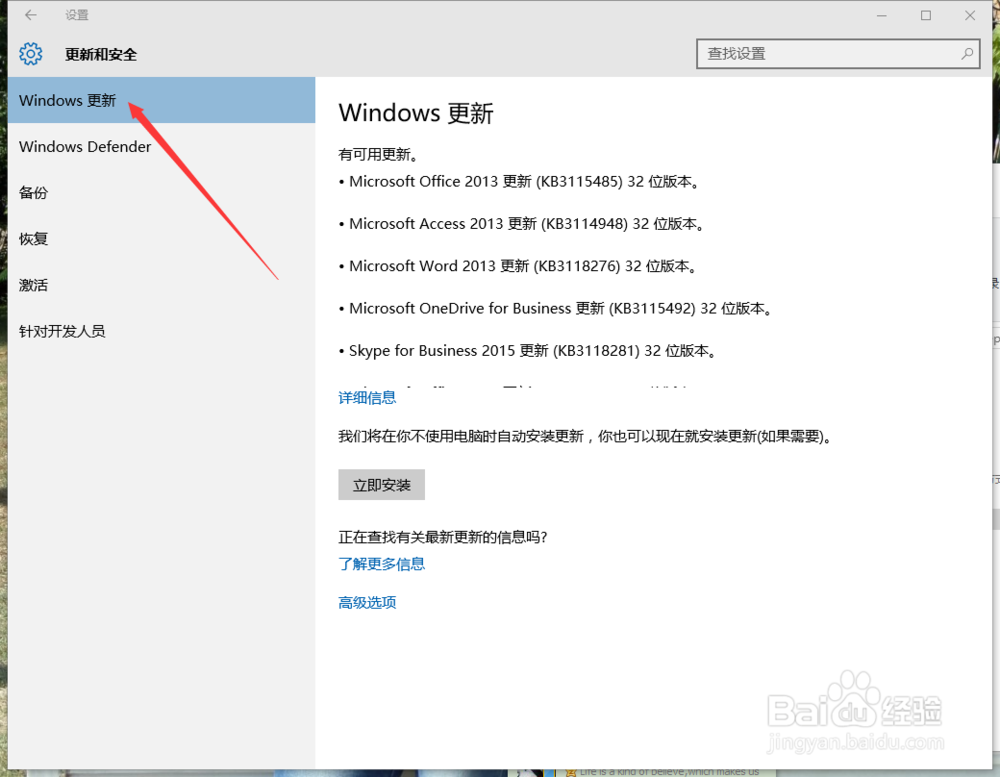Click 正在查找有关最新更新的信息吗 text

443,537
